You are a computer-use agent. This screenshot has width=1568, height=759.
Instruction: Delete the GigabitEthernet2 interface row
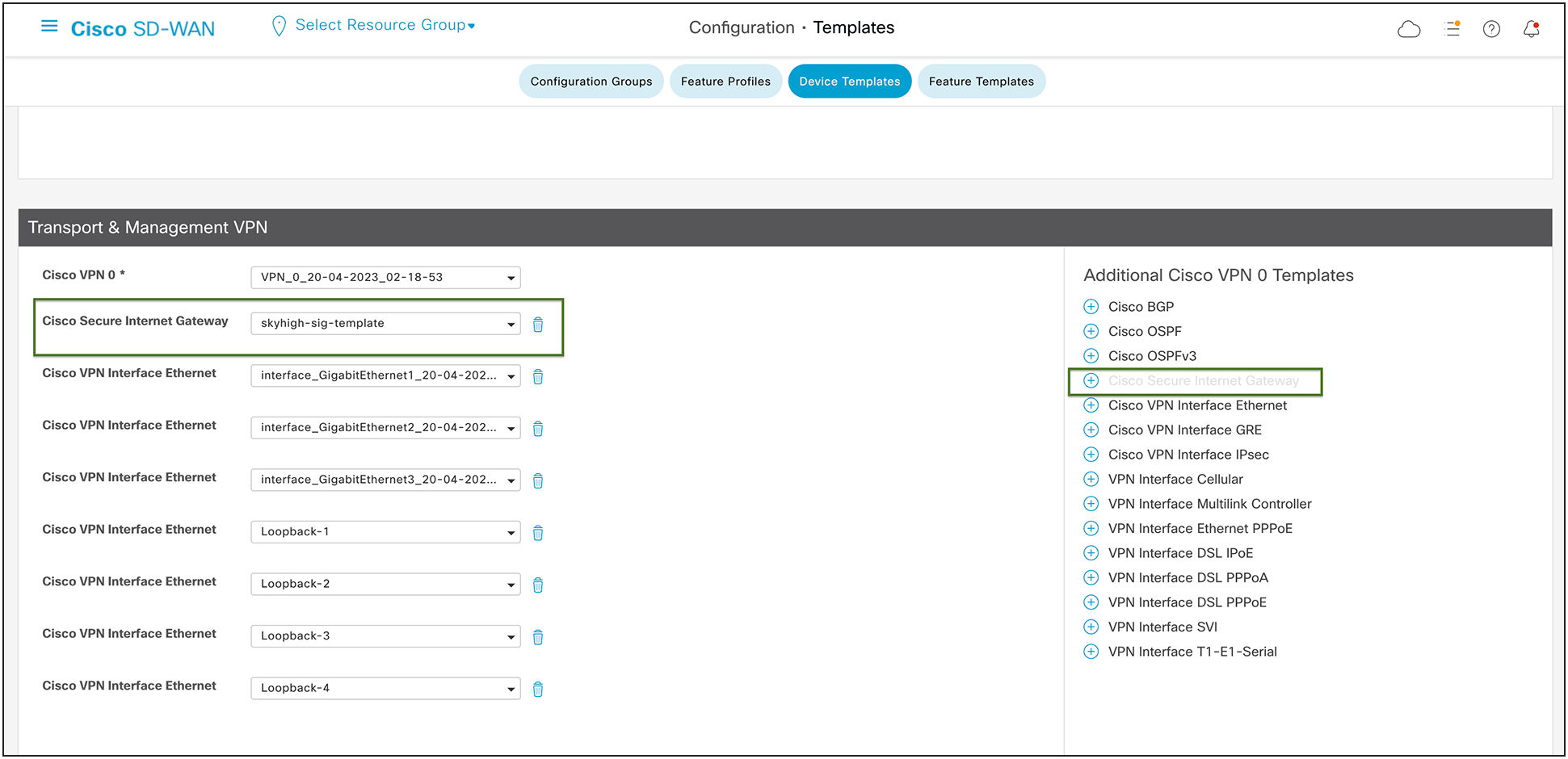click(538, 429)
